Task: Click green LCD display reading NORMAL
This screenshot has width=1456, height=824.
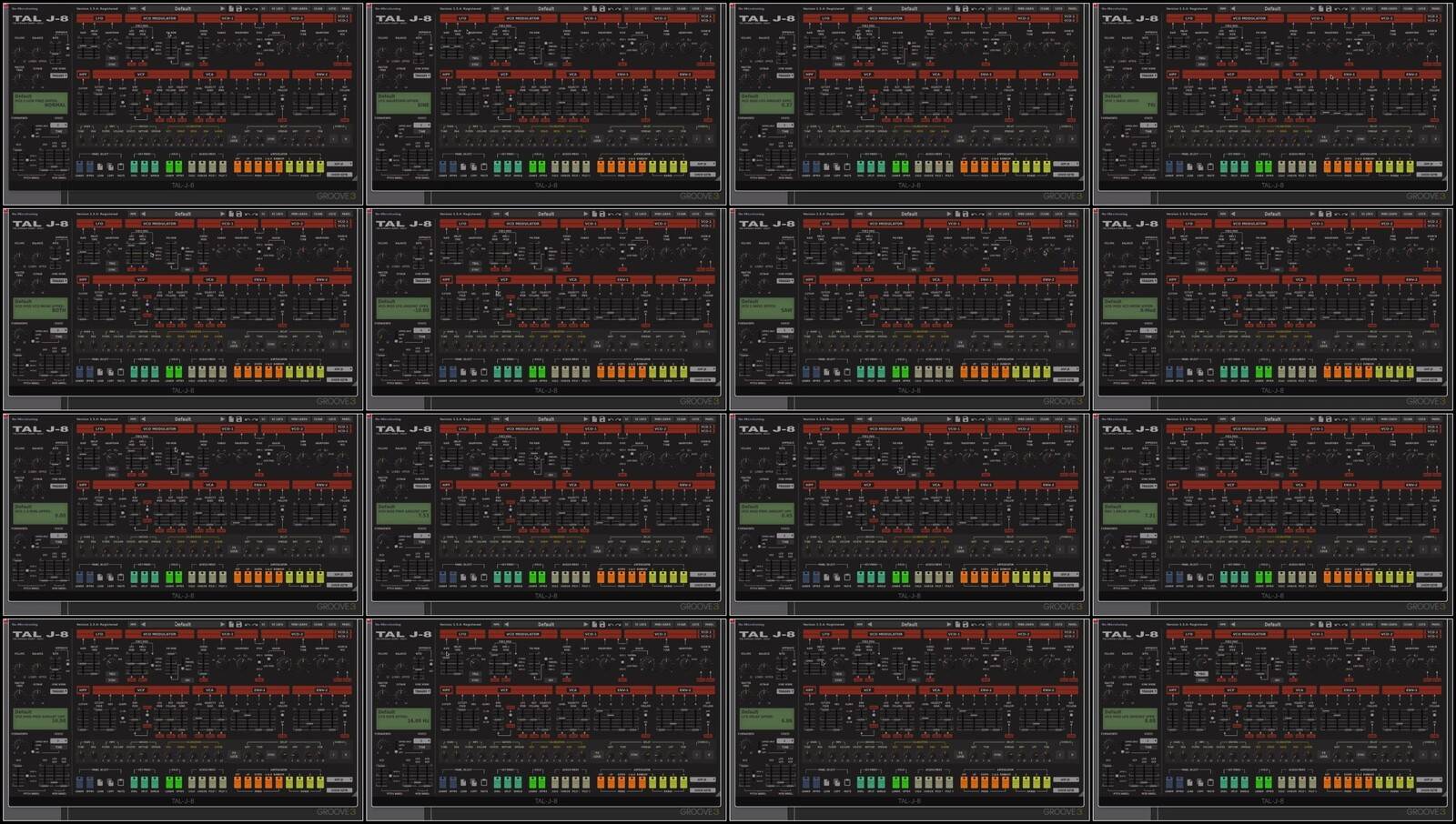Action: pos(40,103)
